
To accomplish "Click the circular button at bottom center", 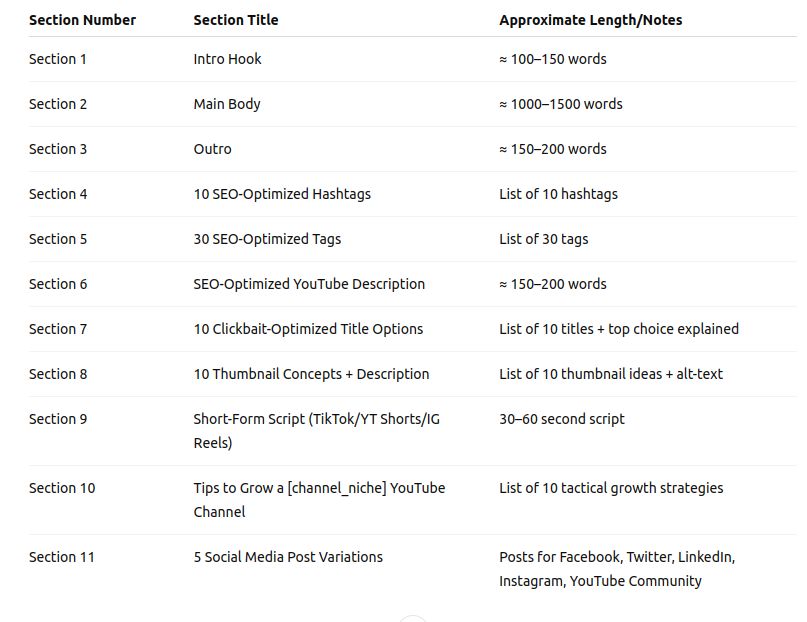I will pyautogui.click(x=412, y=618).
